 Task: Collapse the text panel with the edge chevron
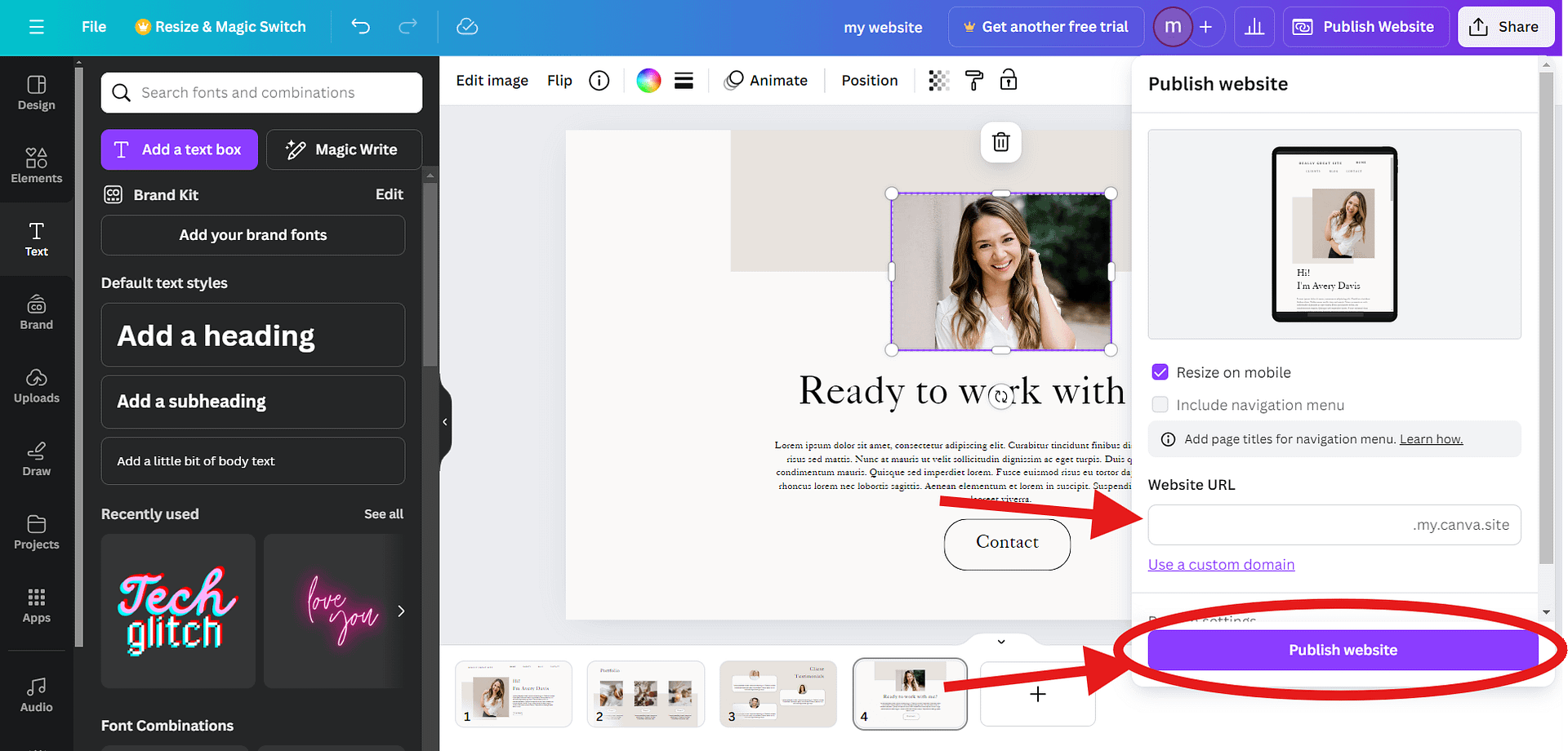444,422
